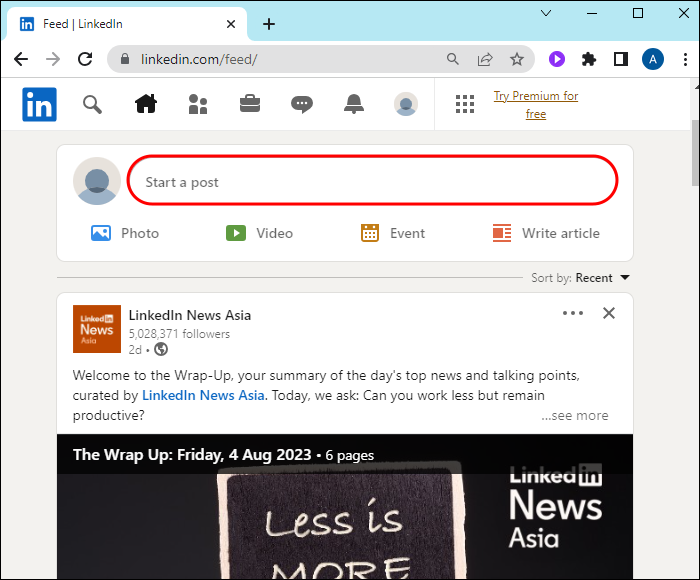Viewport: 700px width, 580px height.
Task: Click the Start a post field
Action: pos(372,180)
